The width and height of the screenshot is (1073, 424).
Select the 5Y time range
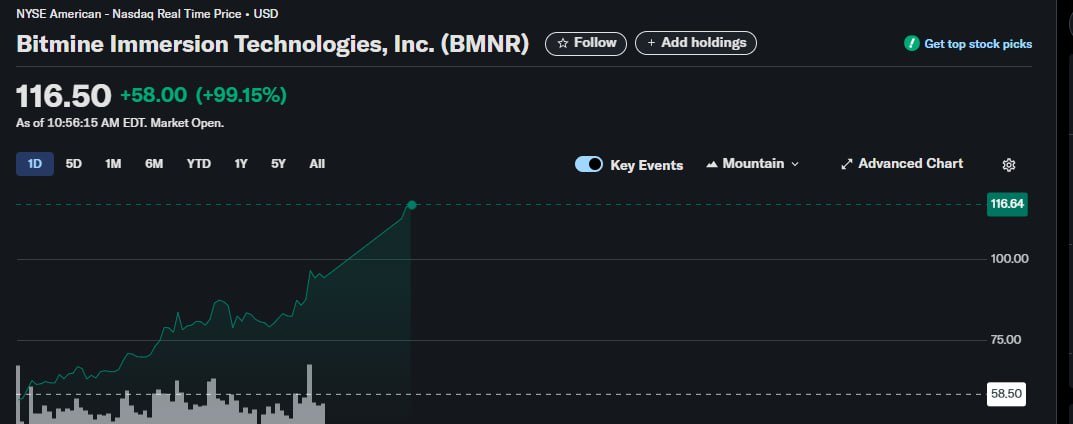coord(278,164)
